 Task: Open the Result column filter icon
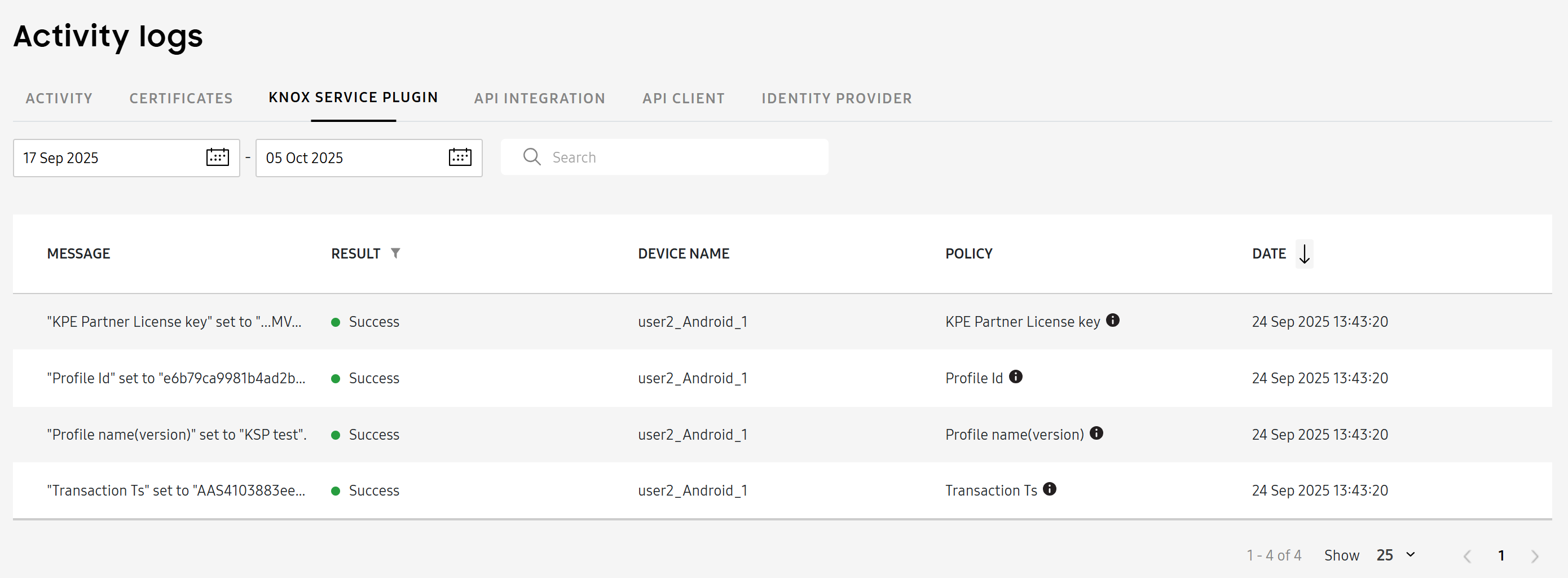(x=395, y=253)
